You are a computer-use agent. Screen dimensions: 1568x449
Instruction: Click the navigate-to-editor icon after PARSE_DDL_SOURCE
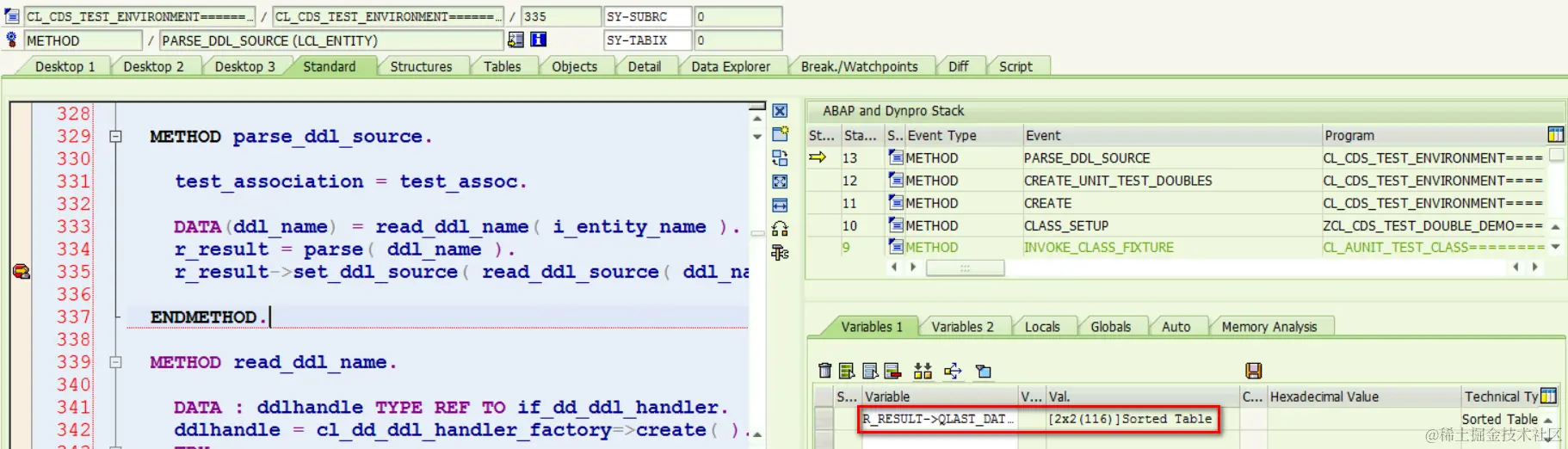tap(515, 40)
